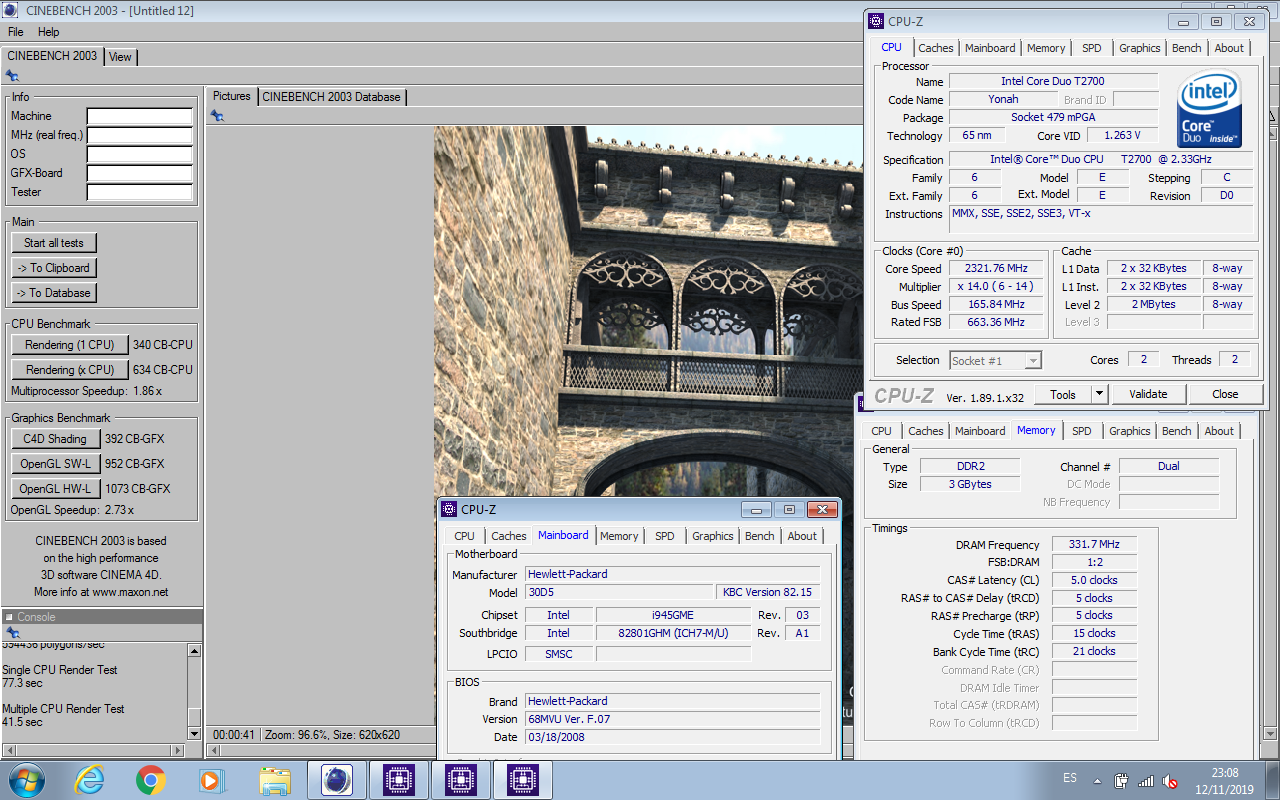
Task: Click the Core Speed value 2321.76 MHz
Action: (996, 269)
